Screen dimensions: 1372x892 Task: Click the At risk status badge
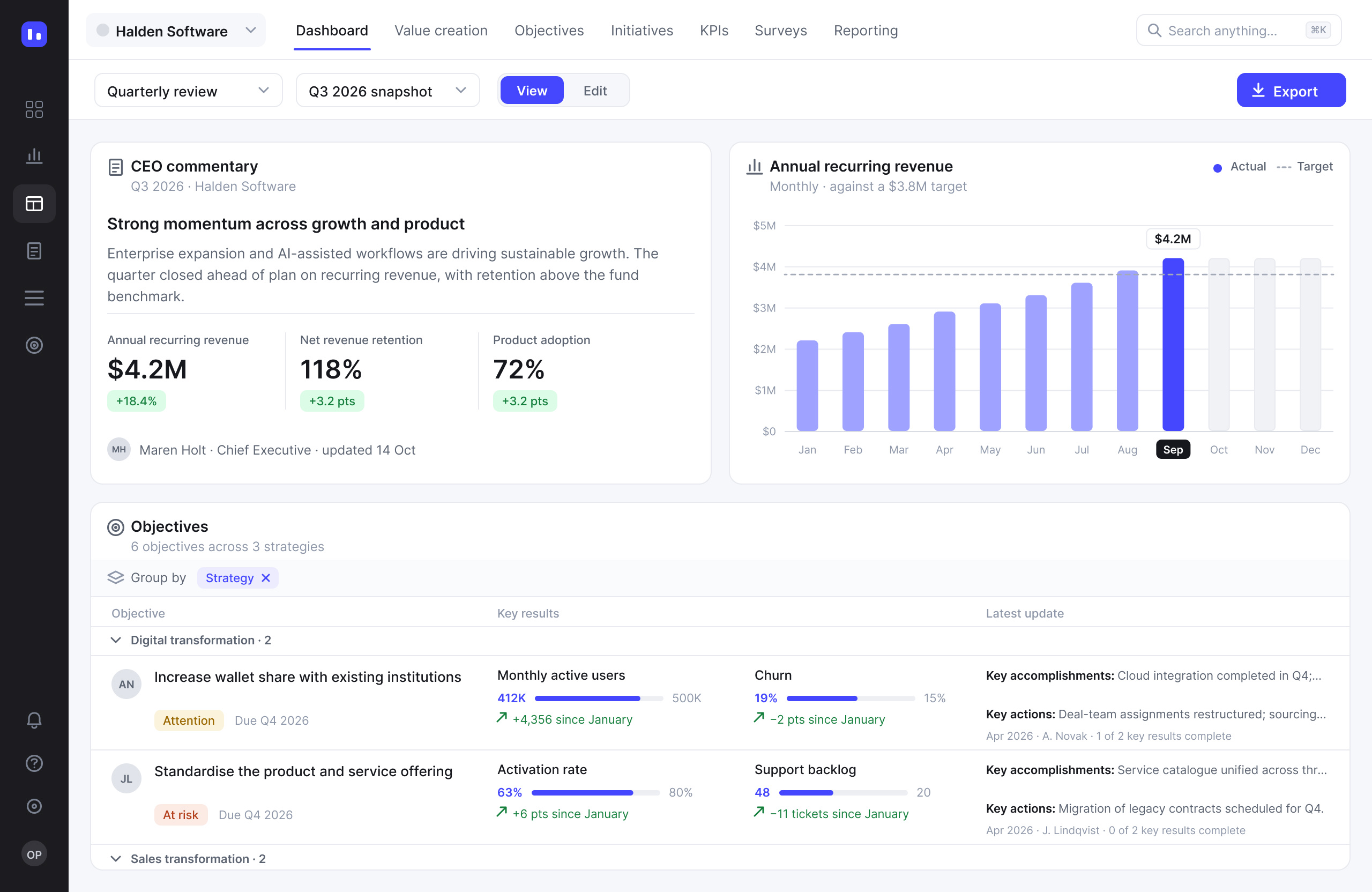click(x=181, y=815)
